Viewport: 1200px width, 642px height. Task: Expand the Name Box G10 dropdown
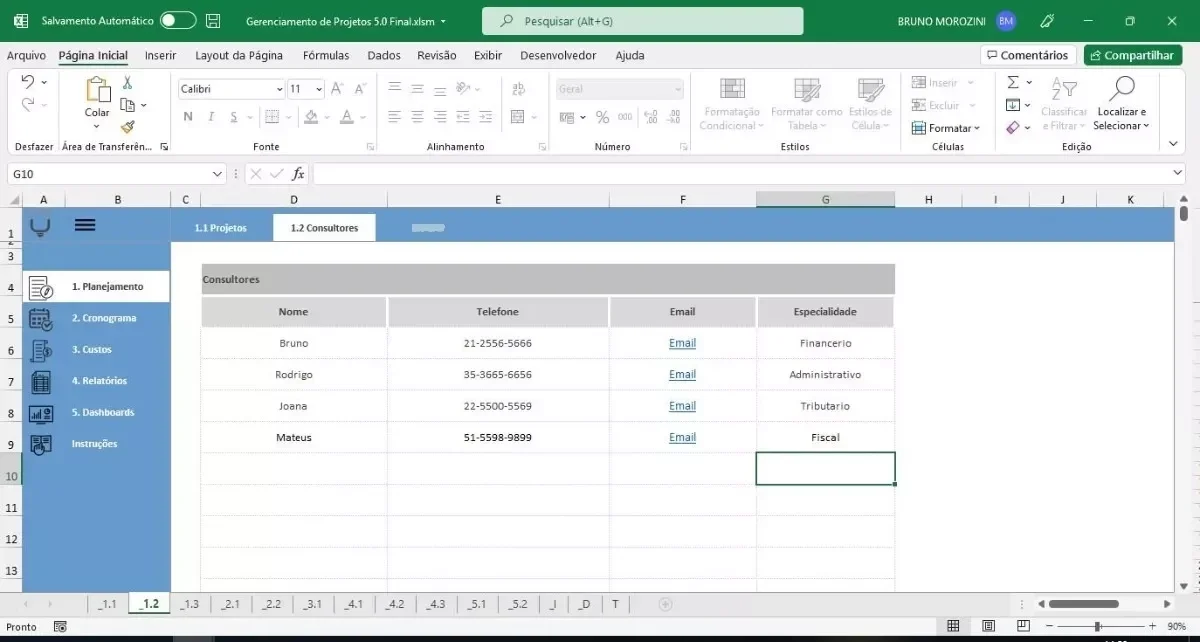pyautogui.click(x=218, y=174)
